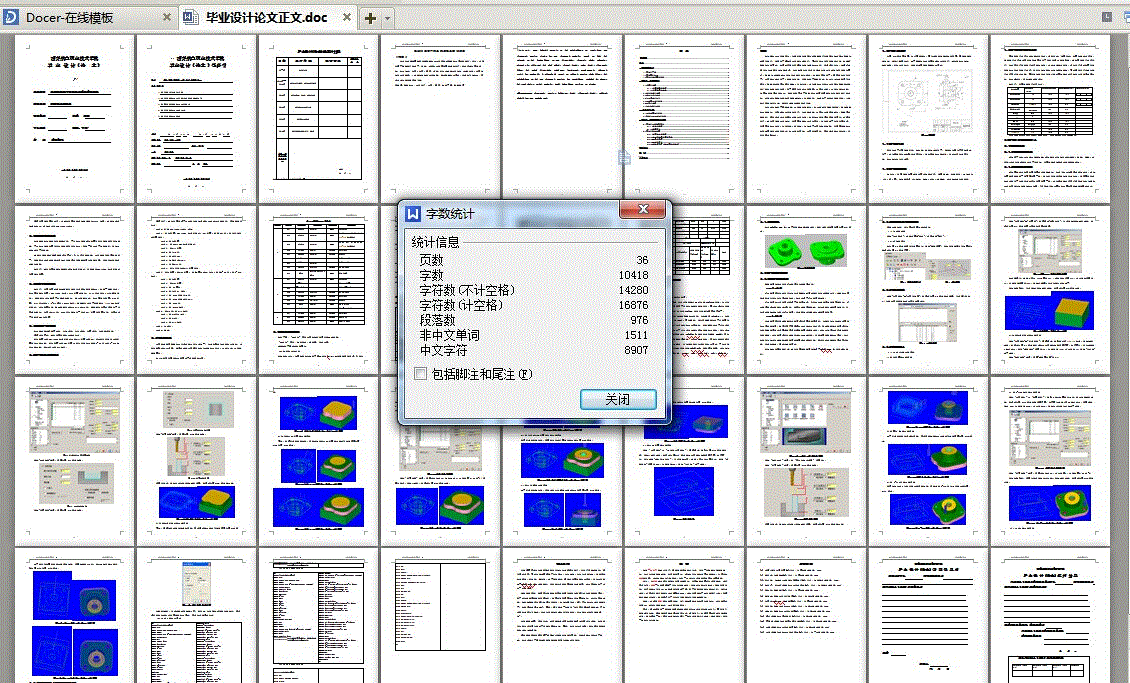Open the dropdown arrow beside the new tab button
Viewport: 1130px width, 683px height.
coord(388,18)
